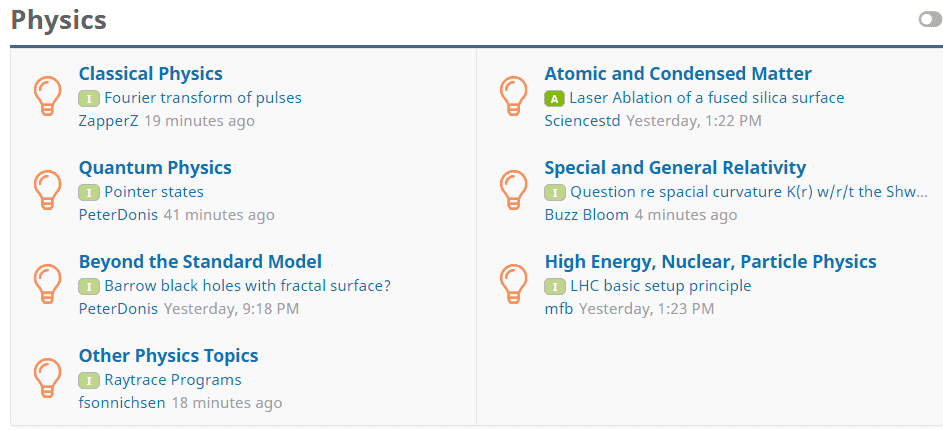Click lightbulb icon beside Classical Physics
Screen dimensions: 943x430
tap(47, 97)
